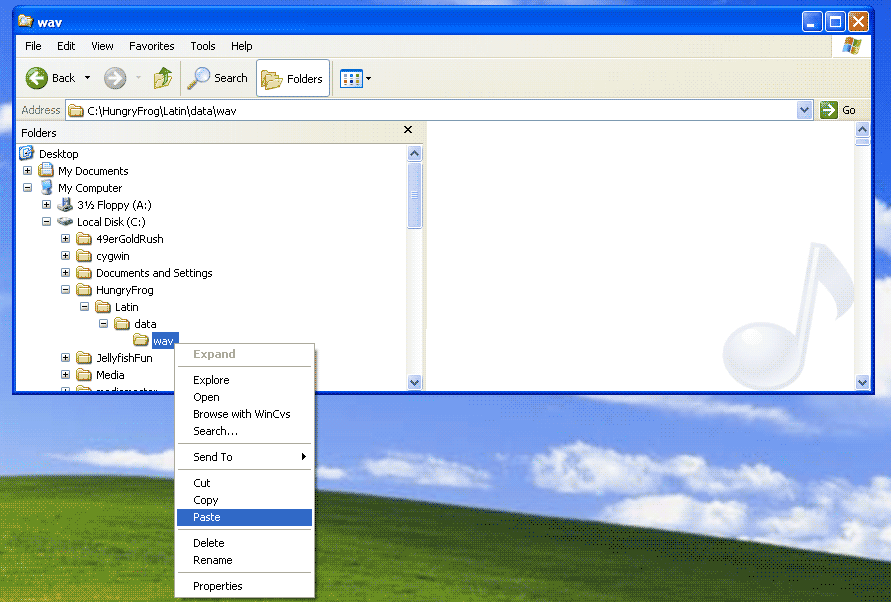Select the Search toolbar icon
The width and height of the screenshot is (891, 602).
[201, 77]
